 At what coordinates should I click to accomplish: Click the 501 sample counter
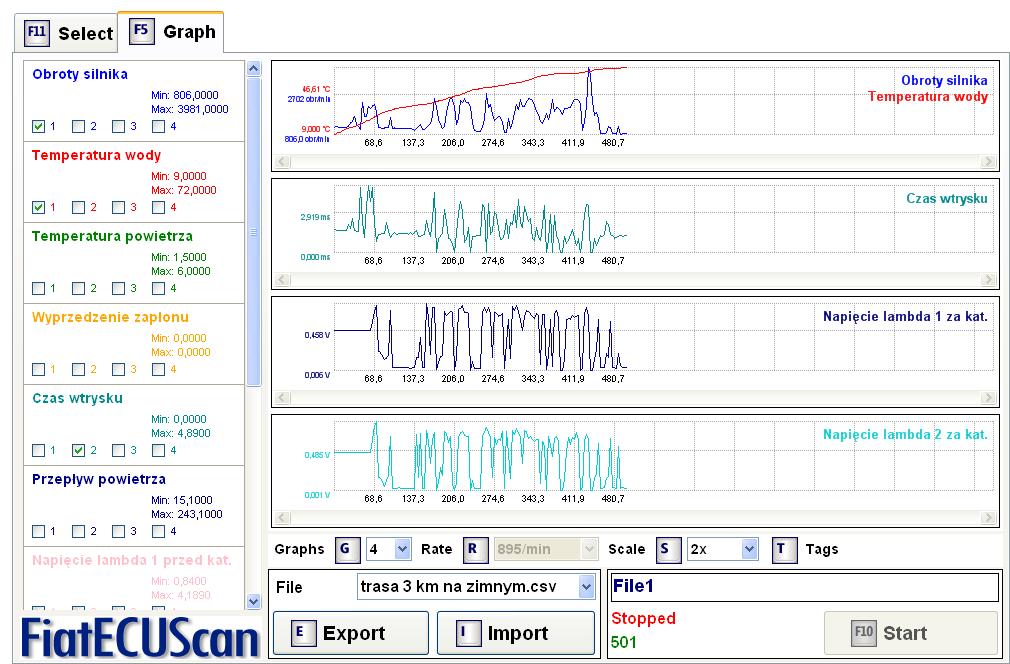624,642
